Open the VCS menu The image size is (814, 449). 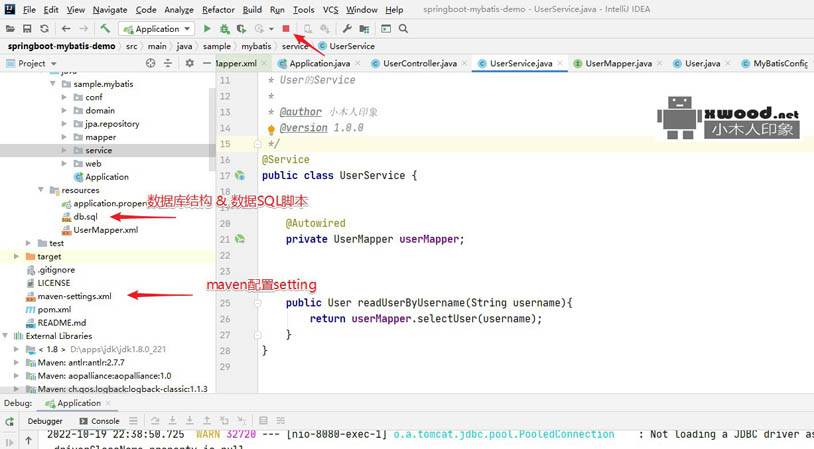331,9
